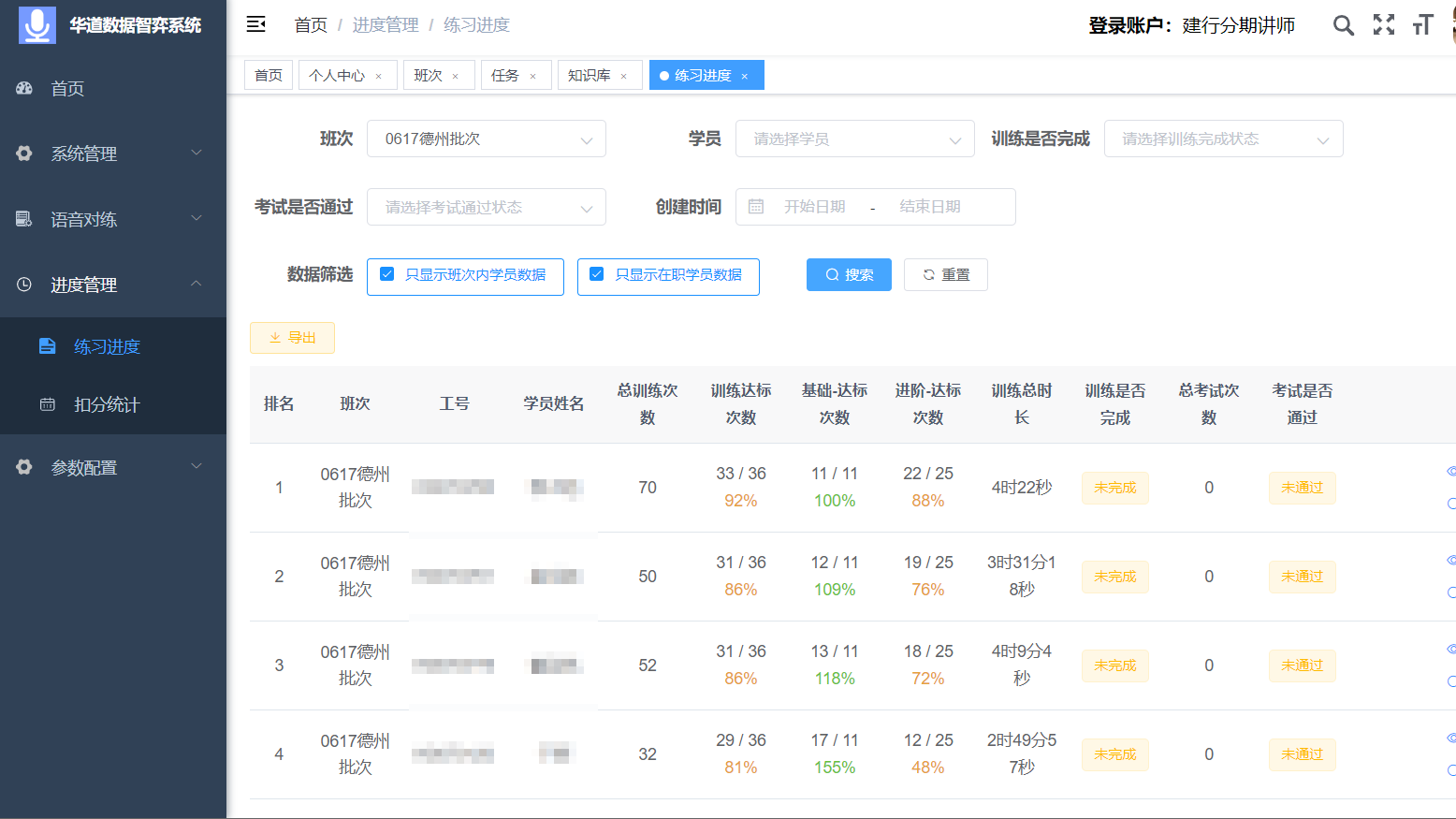The height and width of the screenshot is (819, 1456).
Task: Click 未通过 tag in rank 4 row
Action: (1302, 754)
